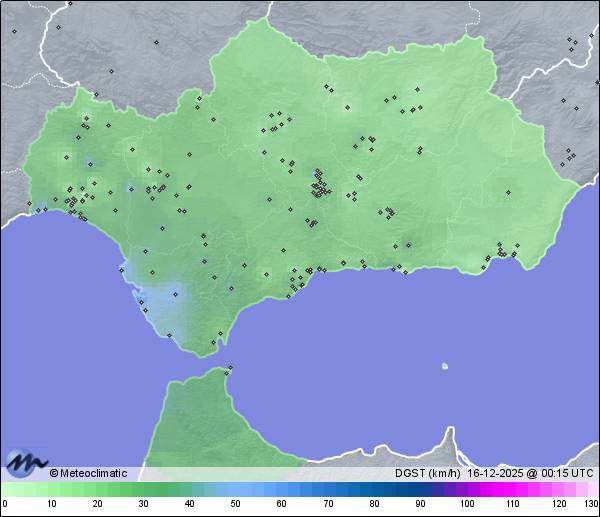Click the © Meteoclimatic copyright text
This screenshot has width=600, height=517.
[x=88, y=473]
